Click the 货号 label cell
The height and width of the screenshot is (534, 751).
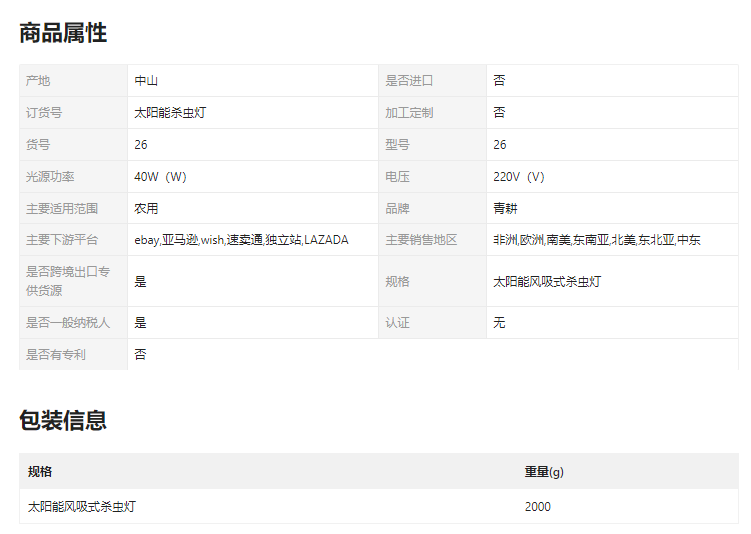click(x=38, y=145)
